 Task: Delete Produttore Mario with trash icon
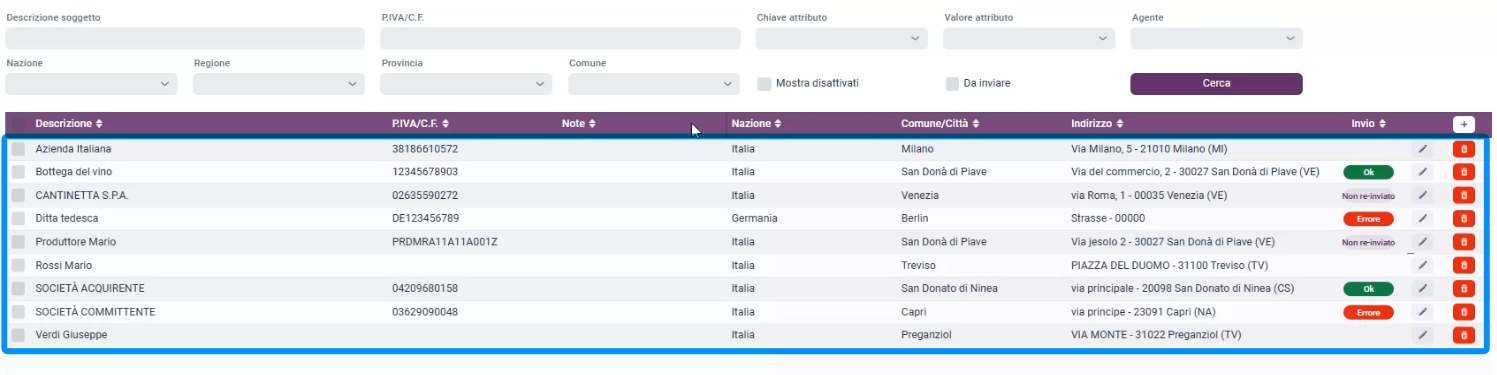pos(1464,242)
